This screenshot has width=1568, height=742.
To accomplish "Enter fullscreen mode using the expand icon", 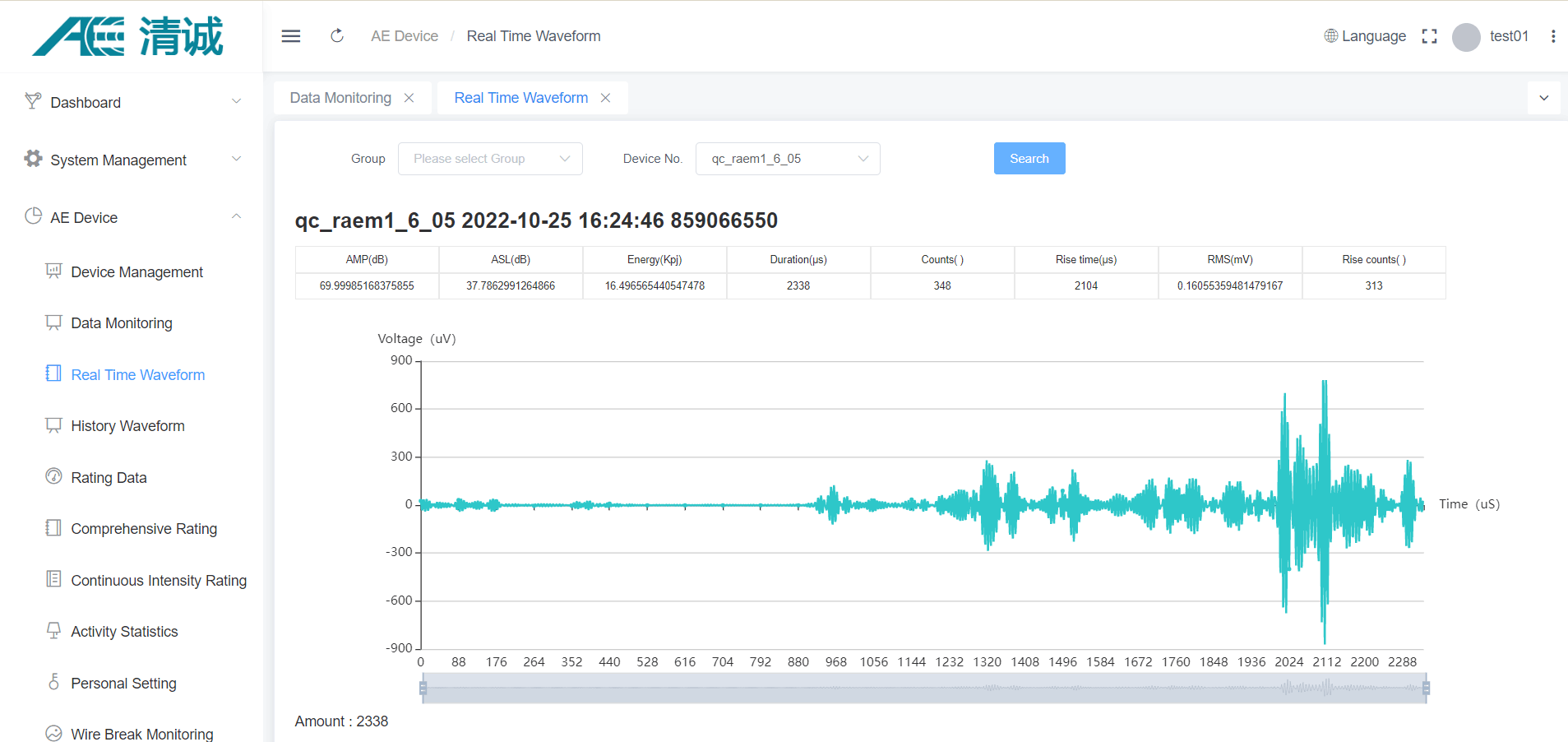I will point(1429,35).
